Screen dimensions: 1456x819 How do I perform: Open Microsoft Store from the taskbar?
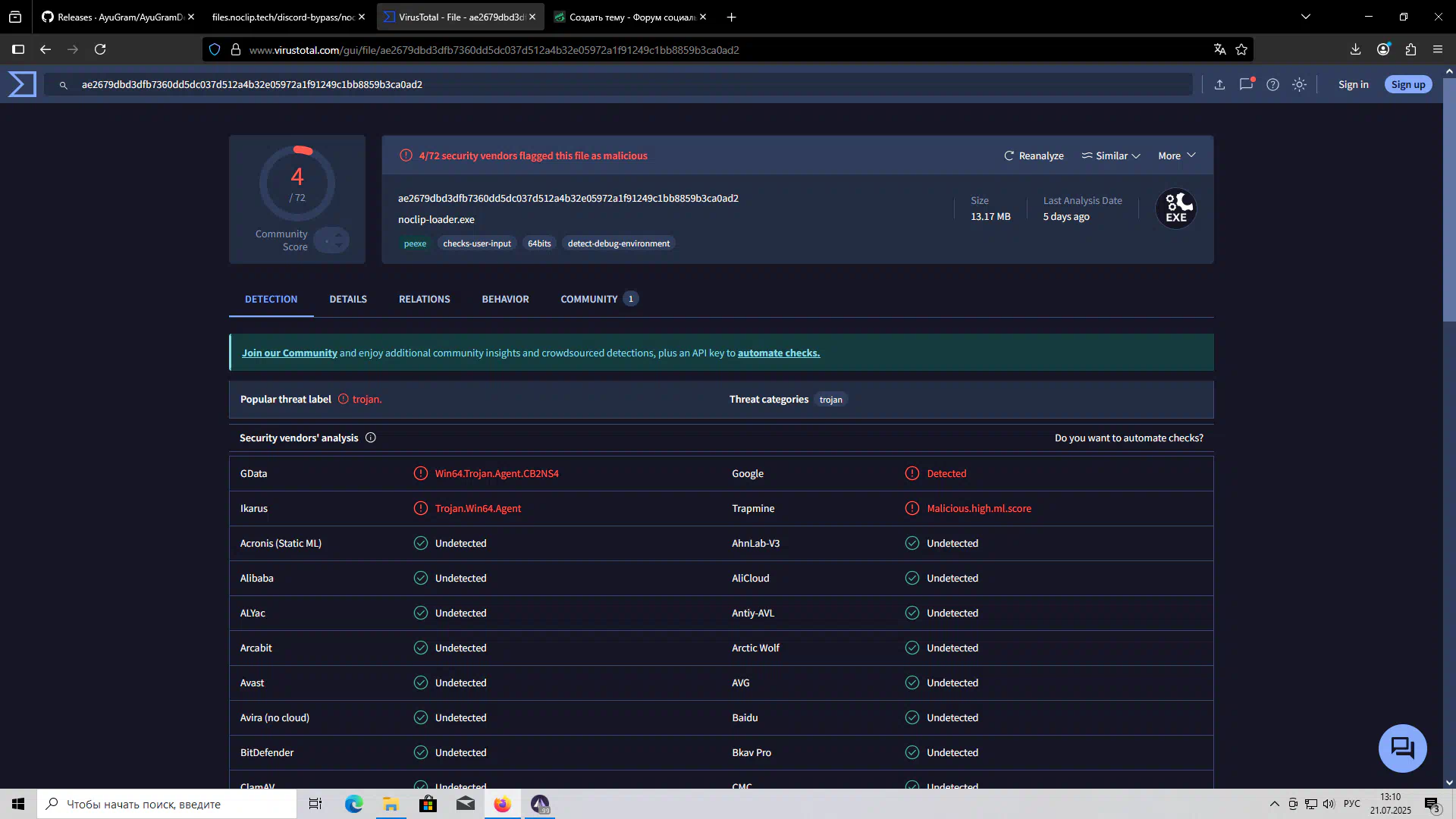[428, 804]
